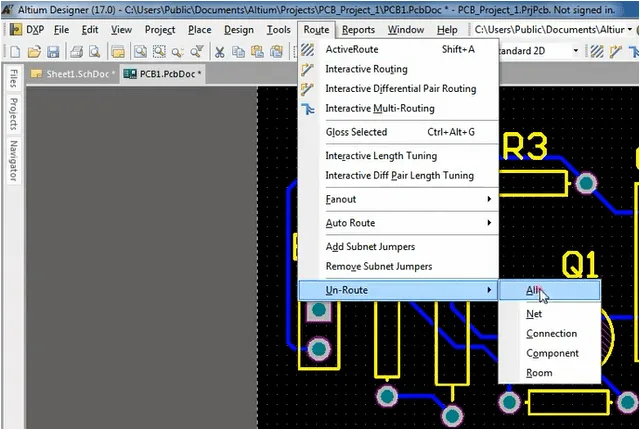Screen dimensions: 640x430
Task: Click the Q1 designator on the PCB
Action: tap(580, 265)
